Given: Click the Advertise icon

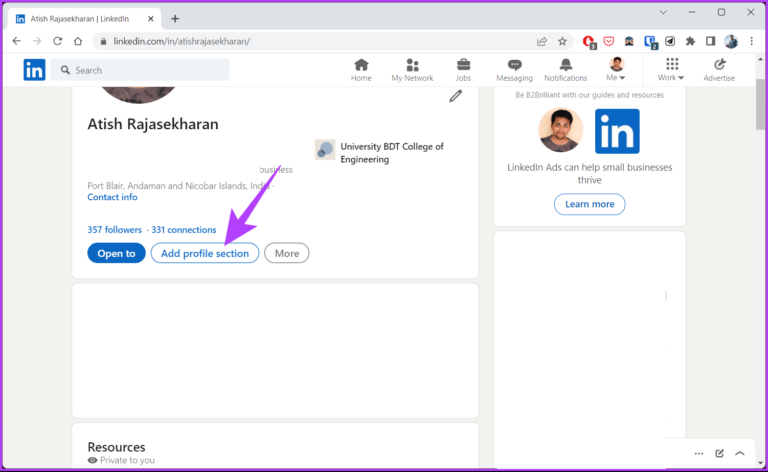Looking at the screenshot, I should (719, 70).
